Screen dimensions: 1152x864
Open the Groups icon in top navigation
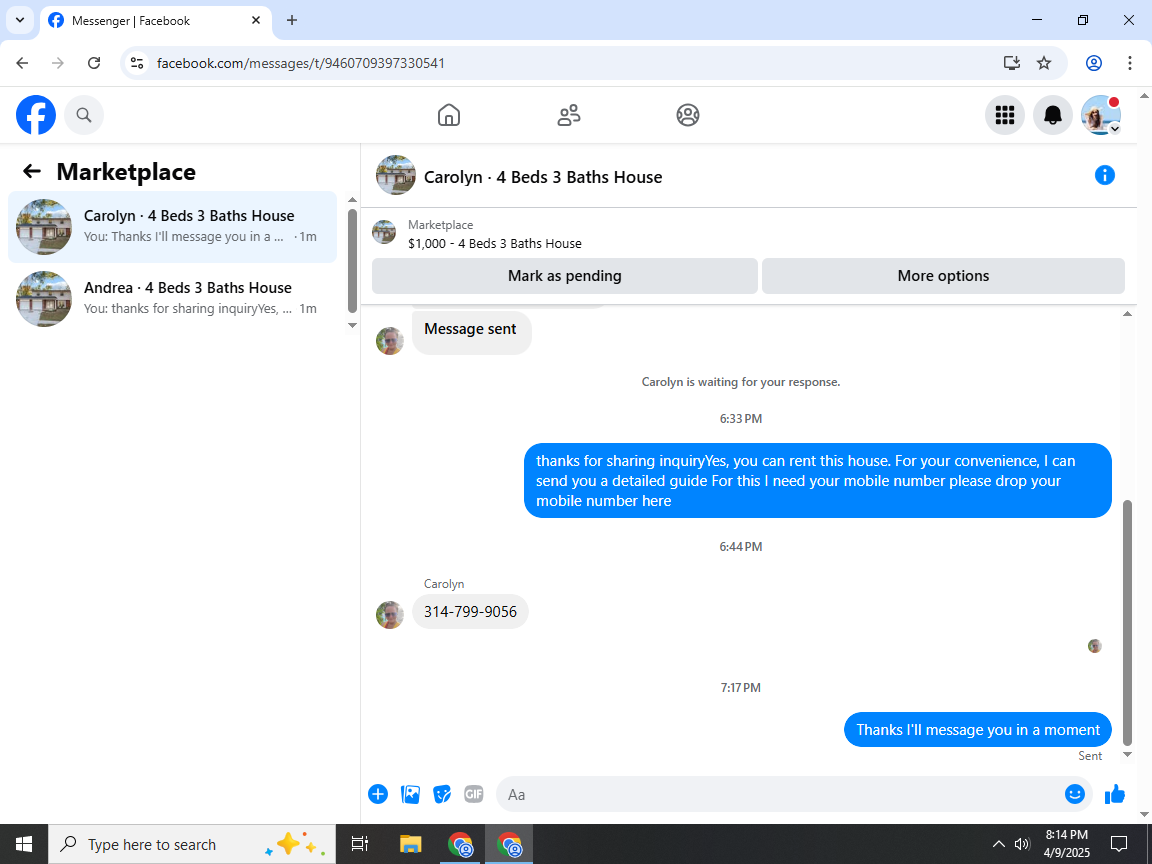pos(688,115)
